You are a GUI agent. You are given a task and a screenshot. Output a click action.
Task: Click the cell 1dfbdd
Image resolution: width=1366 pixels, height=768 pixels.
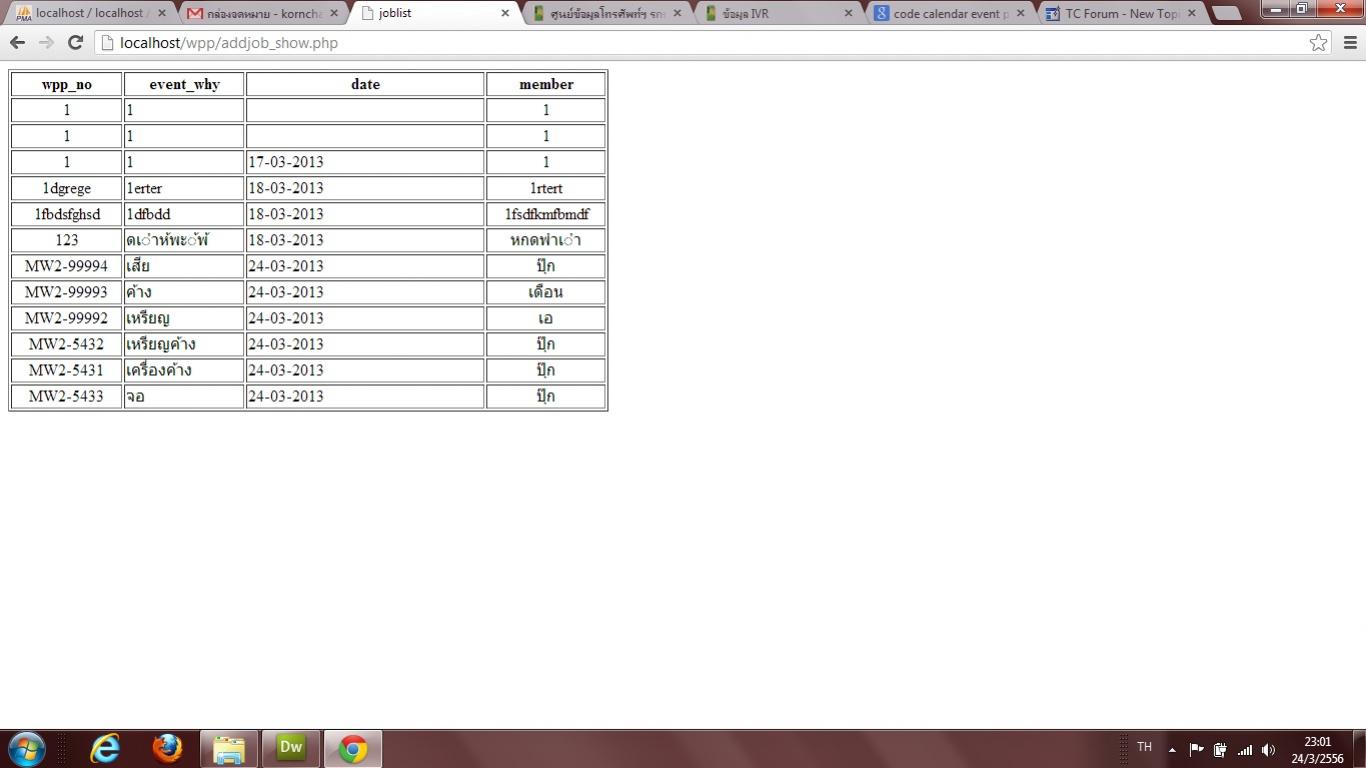point(184,214)
